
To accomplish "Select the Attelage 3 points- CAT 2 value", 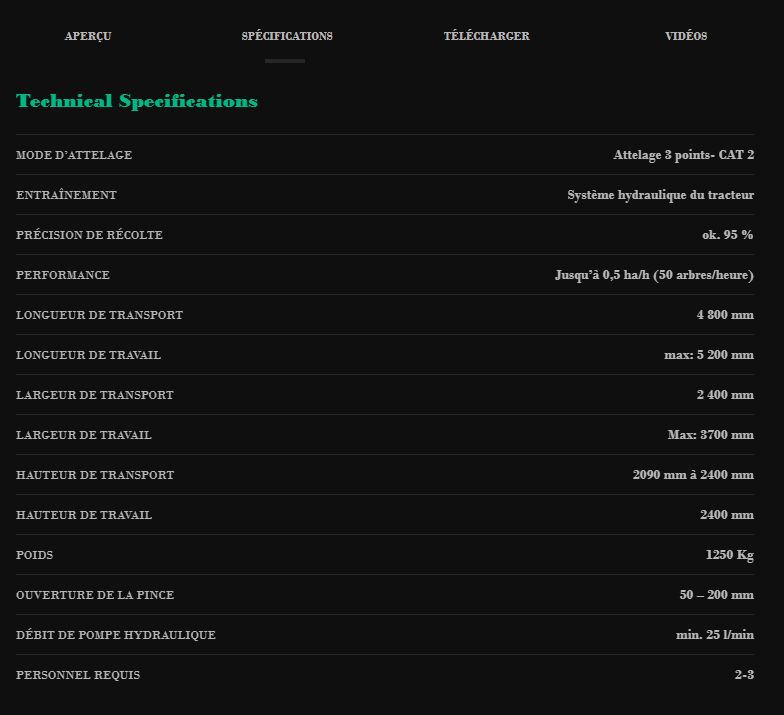I will point(683,155).
